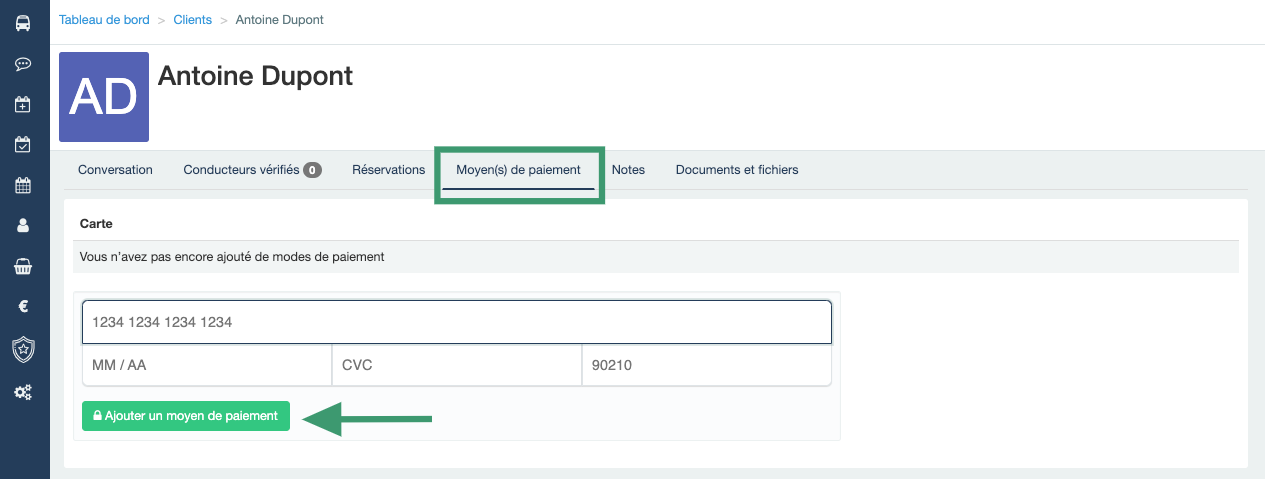Click the CVC input field

point(456,366)
